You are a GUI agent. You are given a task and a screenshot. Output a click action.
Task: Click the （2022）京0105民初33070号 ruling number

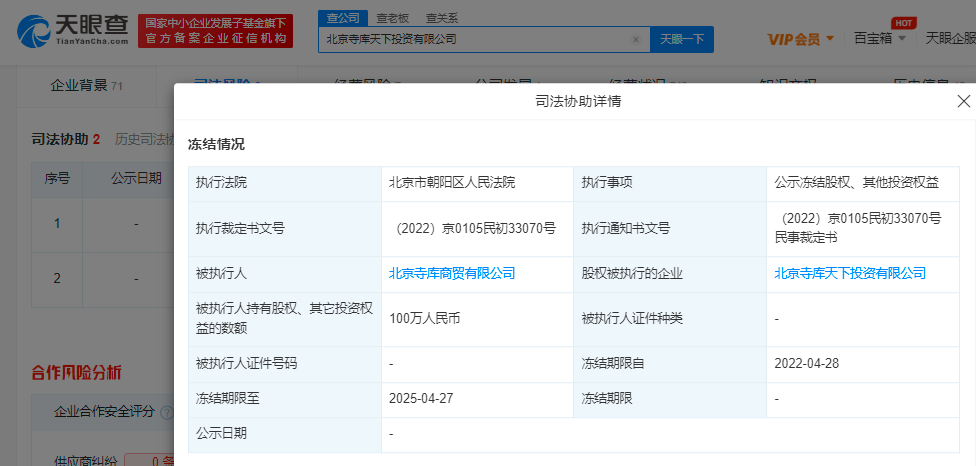(x=476, y=228)
